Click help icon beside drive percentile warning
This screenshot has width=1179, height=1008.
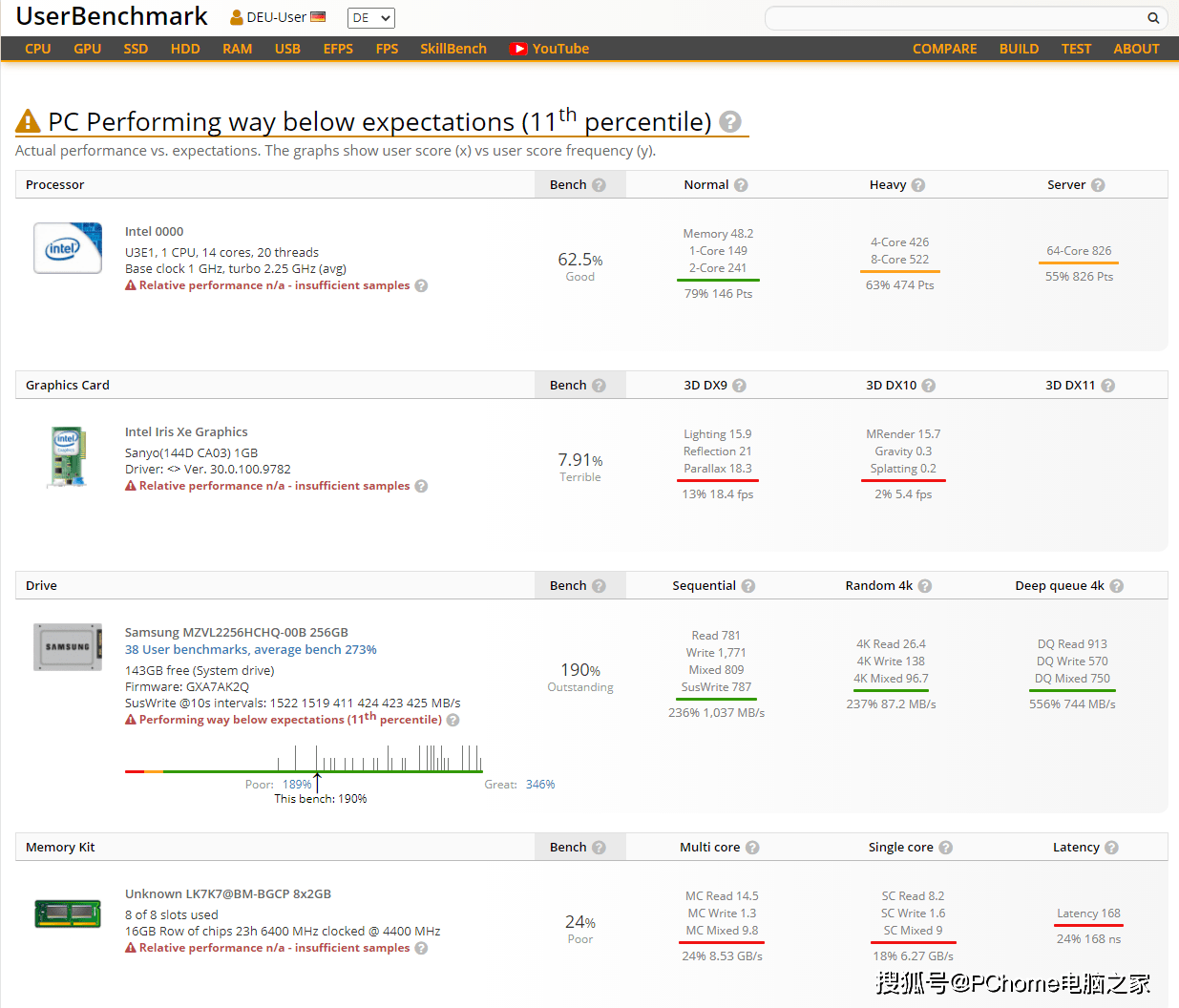pos(453,720)
